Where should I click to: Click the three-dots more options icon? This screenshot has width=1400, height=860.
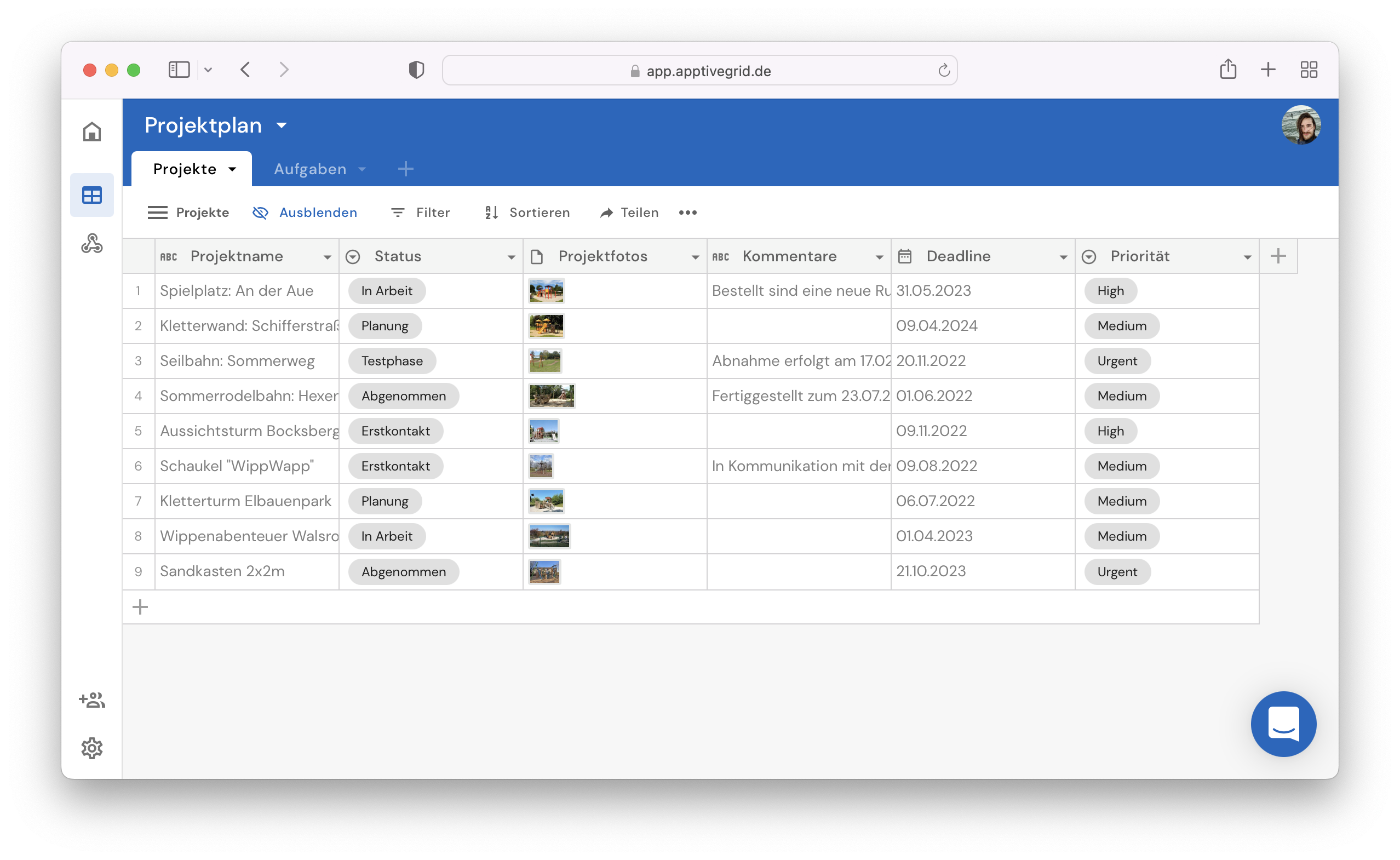click(x=687, y=213)
